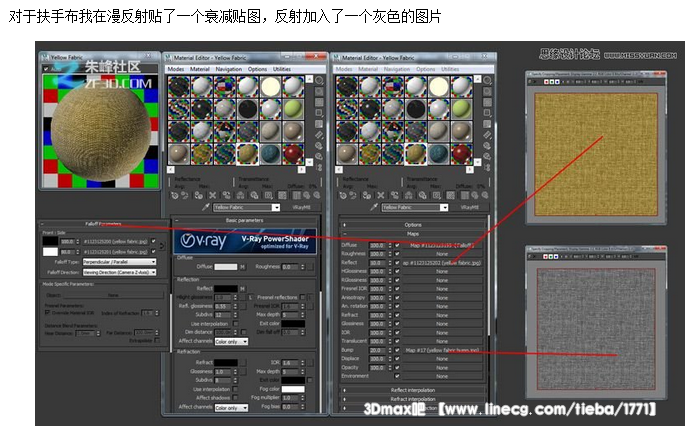This screenshot has height=426, width=685.
Task: Toggle Show Shaded Material icon in Basic parameters editor
Action: pos(283,195)
